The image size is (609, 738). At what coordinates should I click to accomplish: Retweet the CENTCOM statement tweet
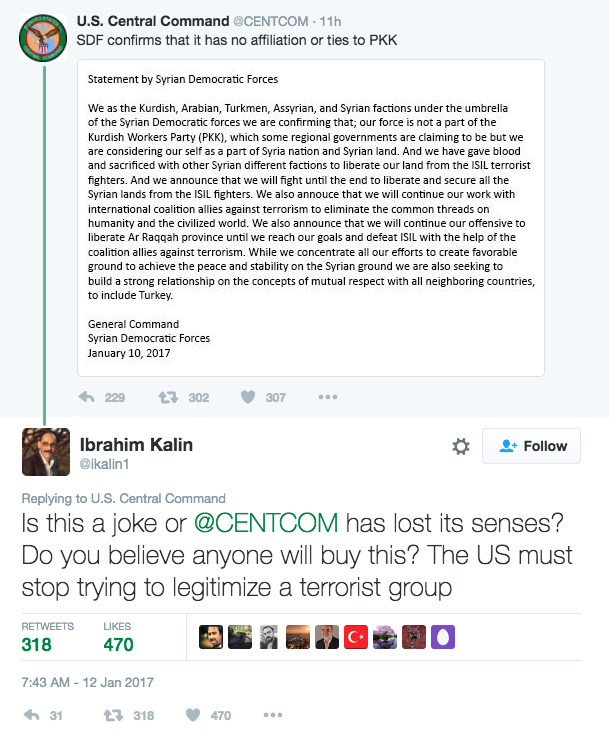(168, 397)
